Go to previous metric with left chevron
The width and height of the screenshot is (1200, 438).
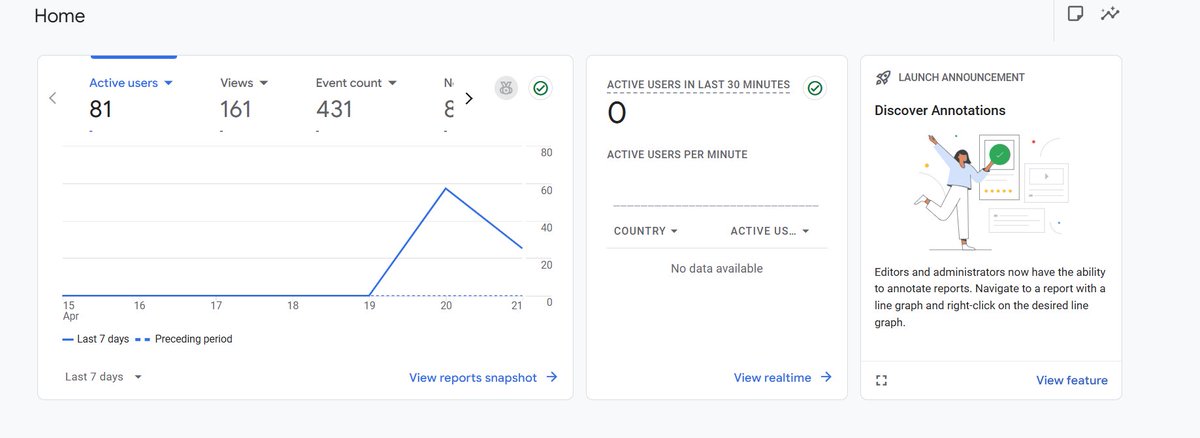[x=53, y=98]
